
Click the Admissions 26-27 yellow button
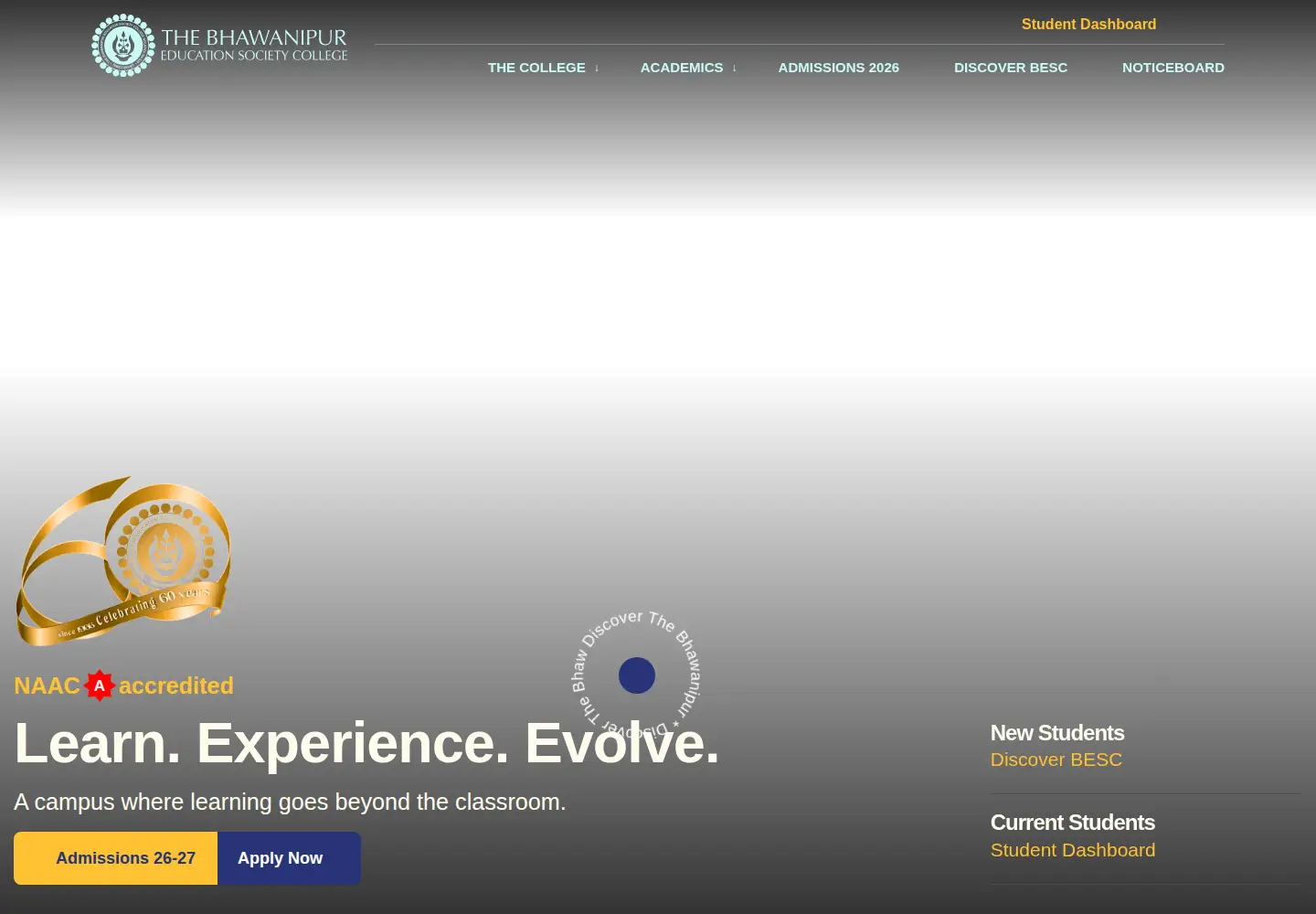116,858
